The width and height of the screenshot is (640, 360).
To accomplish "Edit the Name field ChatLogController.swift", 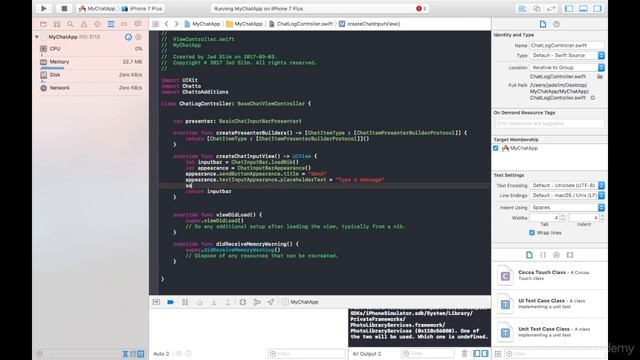I will (567, 46).
